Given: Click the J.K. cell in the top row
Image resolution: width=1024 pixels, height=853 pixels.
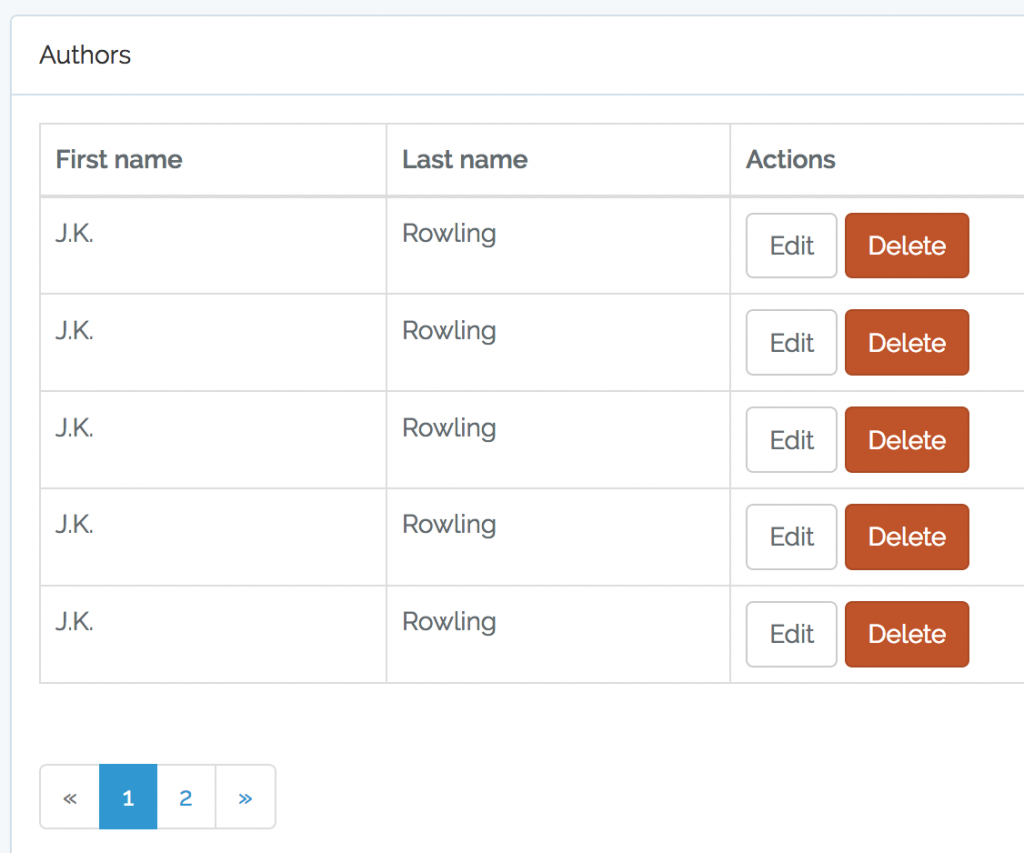Looking at the screenshot, I should (x=75, y=233).
